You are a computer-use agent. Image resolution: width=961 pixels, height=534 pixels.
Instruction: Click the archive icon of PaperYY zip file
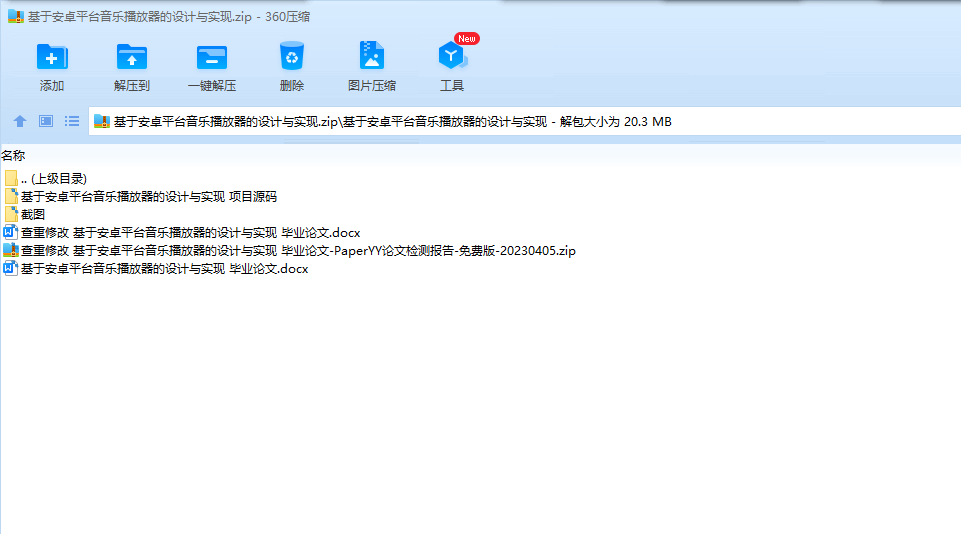10,251
